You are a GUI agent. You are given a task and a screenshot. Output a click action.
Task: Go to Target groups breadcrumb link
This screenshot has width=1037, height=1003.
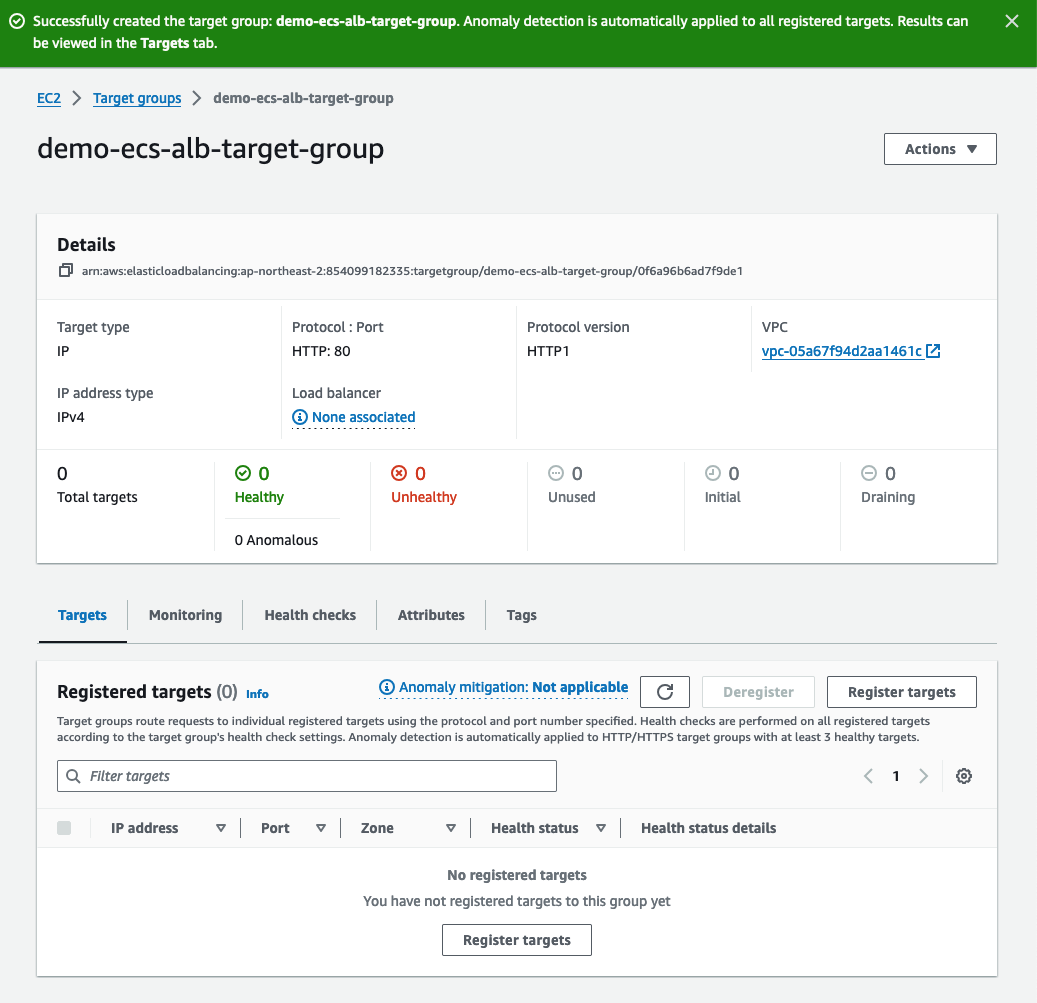[137, 99]
